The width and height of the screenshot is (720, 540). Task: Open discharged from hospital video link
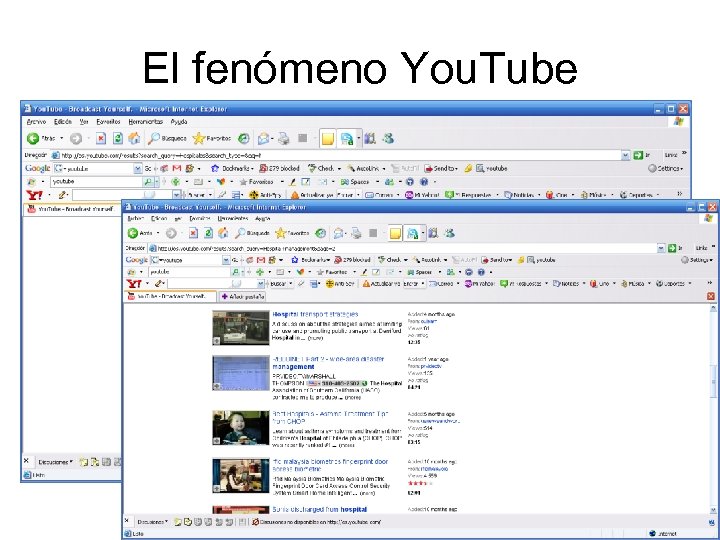[x=320, y=509]
